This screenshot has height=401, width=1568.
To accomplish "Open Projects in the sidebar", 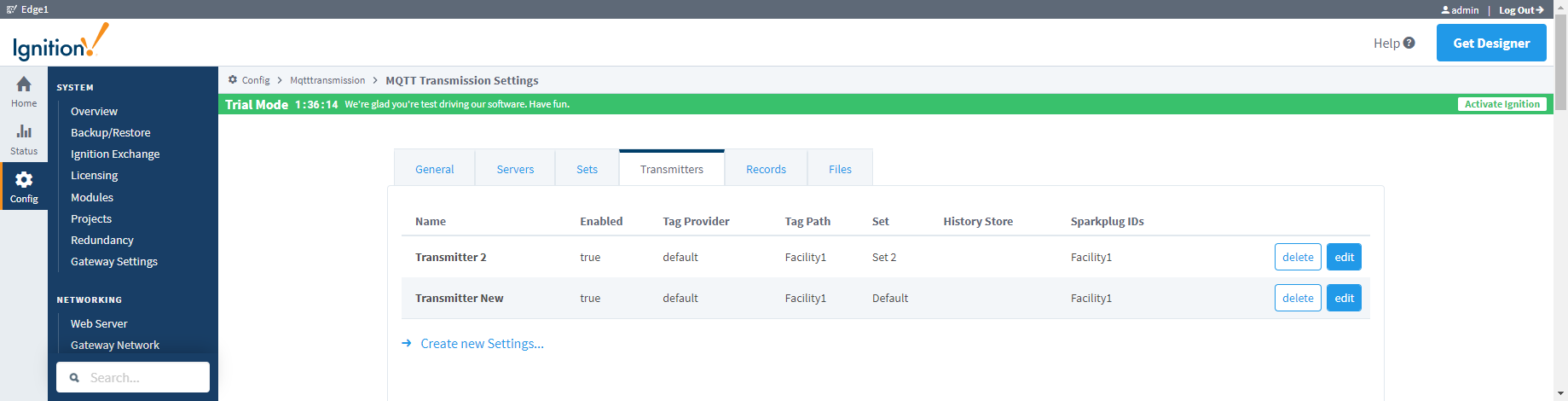I will (x=91, y=218).
